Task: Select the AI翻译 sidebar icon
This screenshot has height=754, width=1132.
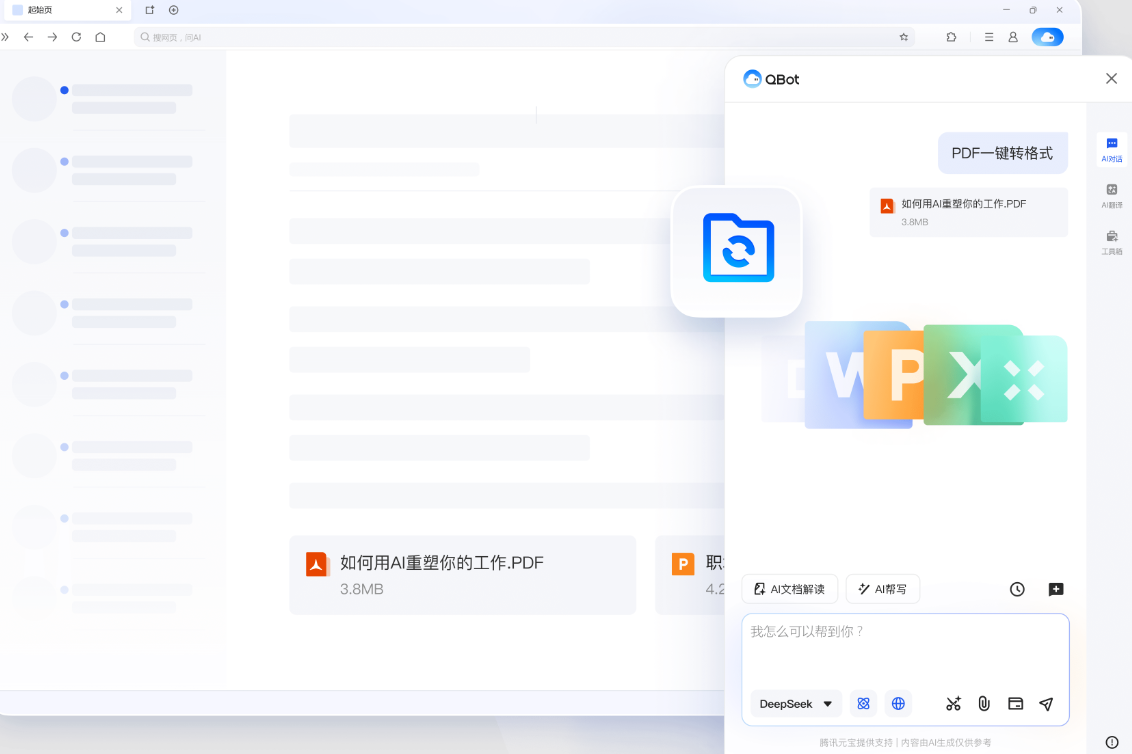Action: pyautogui.click(x=1112, y=195)
